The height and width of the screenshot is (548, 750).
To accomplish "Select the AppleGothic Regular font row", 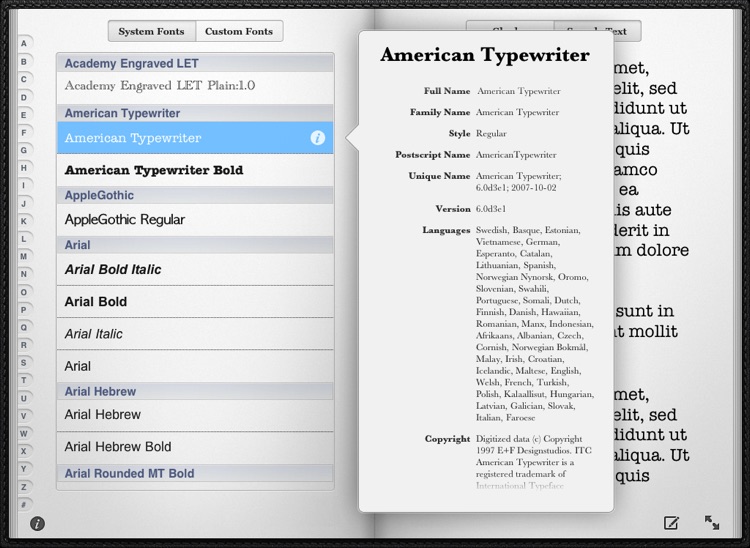I will (x=195, y=220).
